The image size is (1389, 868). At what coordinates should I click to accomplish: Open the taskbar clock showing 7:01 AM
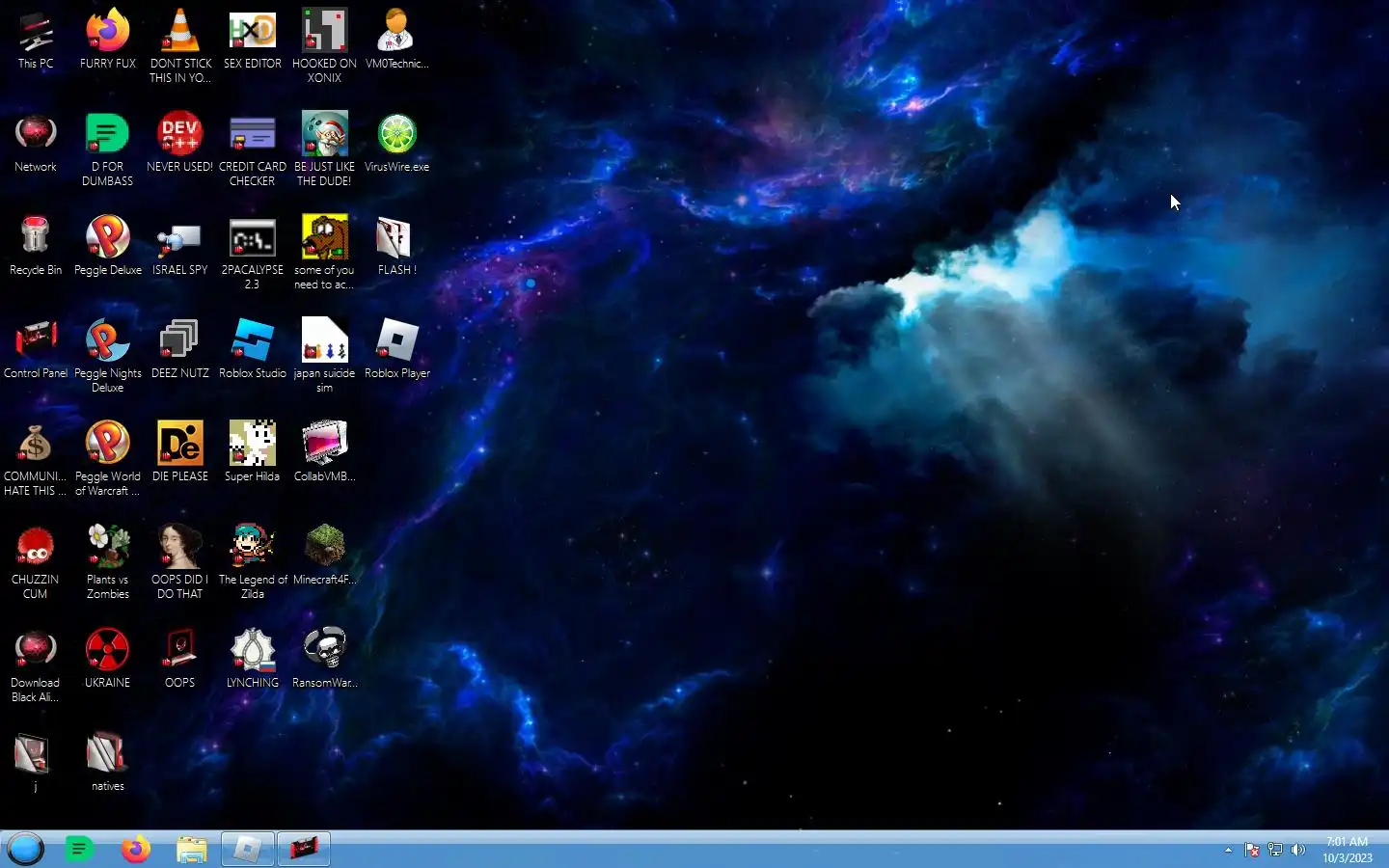click(1347, 850)
